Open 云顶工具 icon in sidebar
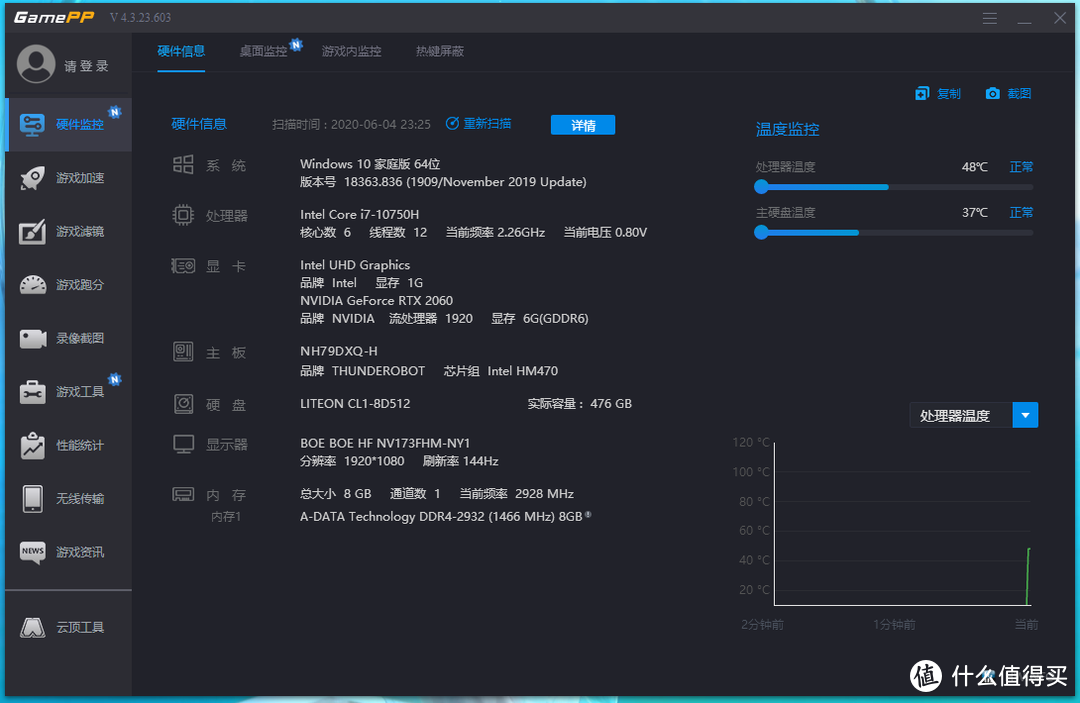This screenshot has width=1080, height=703. click(32, 627)
